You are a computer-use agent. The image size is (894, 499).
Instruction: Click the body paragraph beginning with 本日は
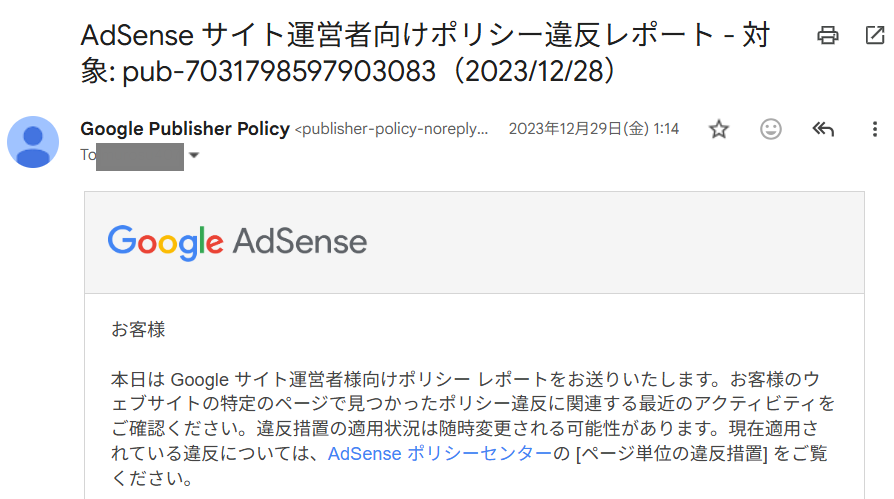coord(470,380)
